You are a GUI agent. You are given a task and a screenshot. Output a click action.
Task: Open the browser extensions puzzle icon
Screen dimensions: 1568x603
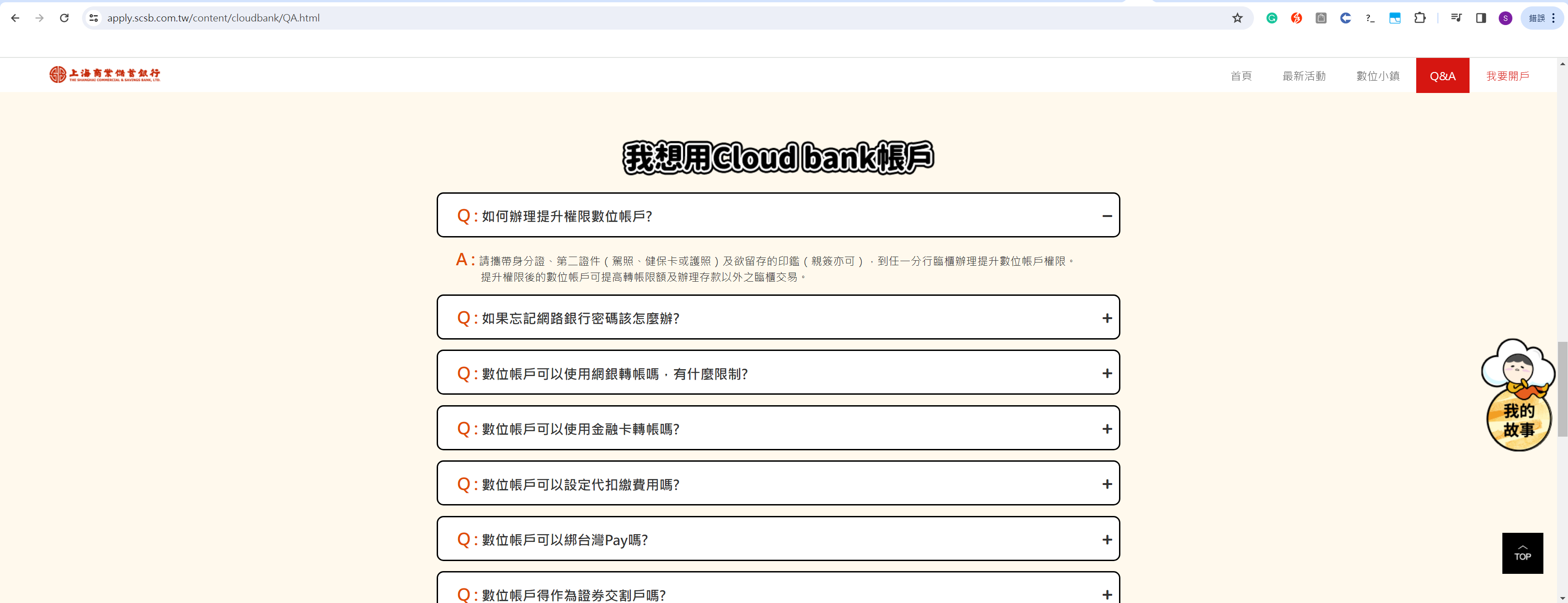coord(1419,18)
